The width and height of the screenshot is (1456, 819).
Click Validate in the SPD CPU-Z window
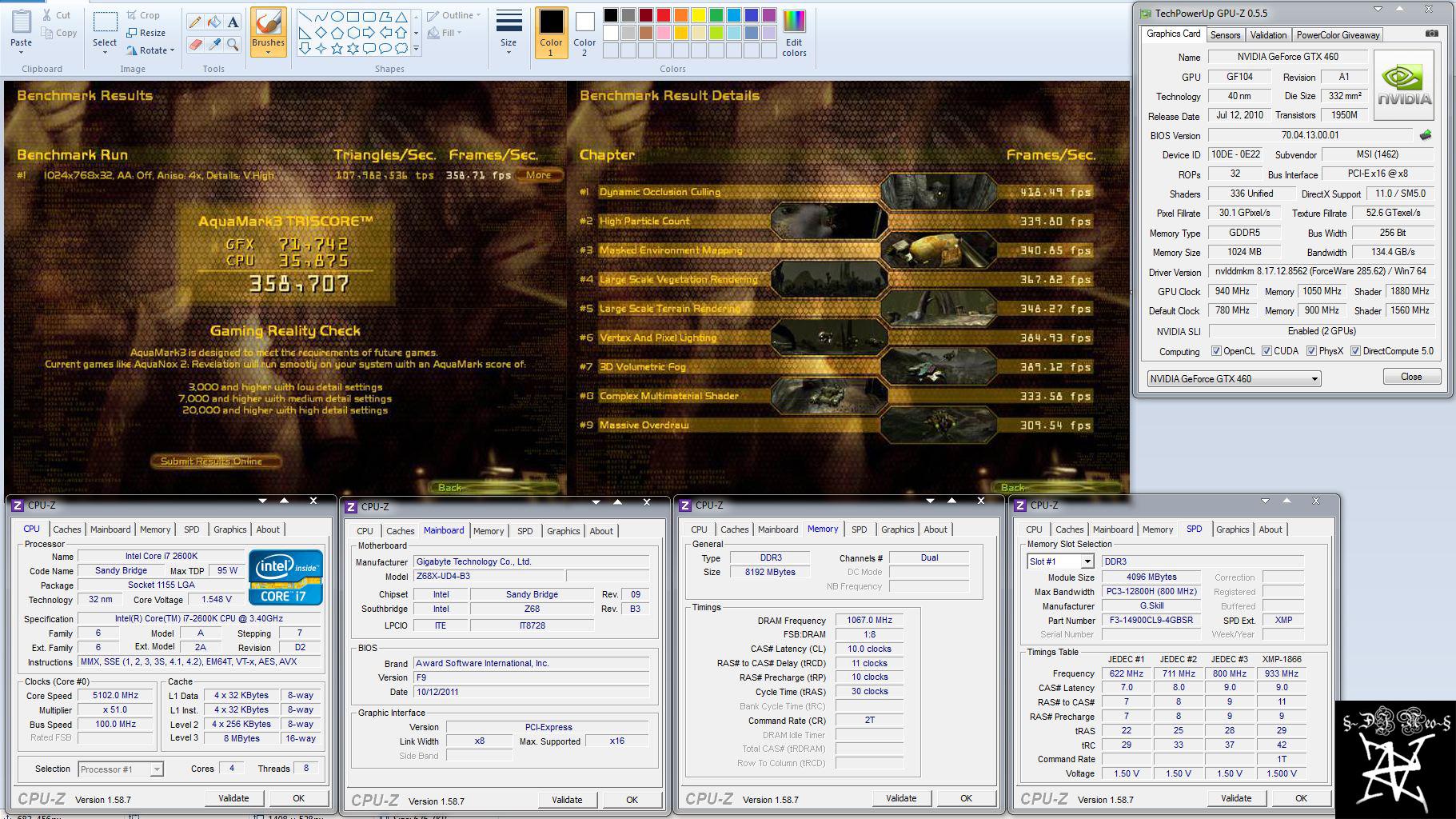click(1236, 798)
